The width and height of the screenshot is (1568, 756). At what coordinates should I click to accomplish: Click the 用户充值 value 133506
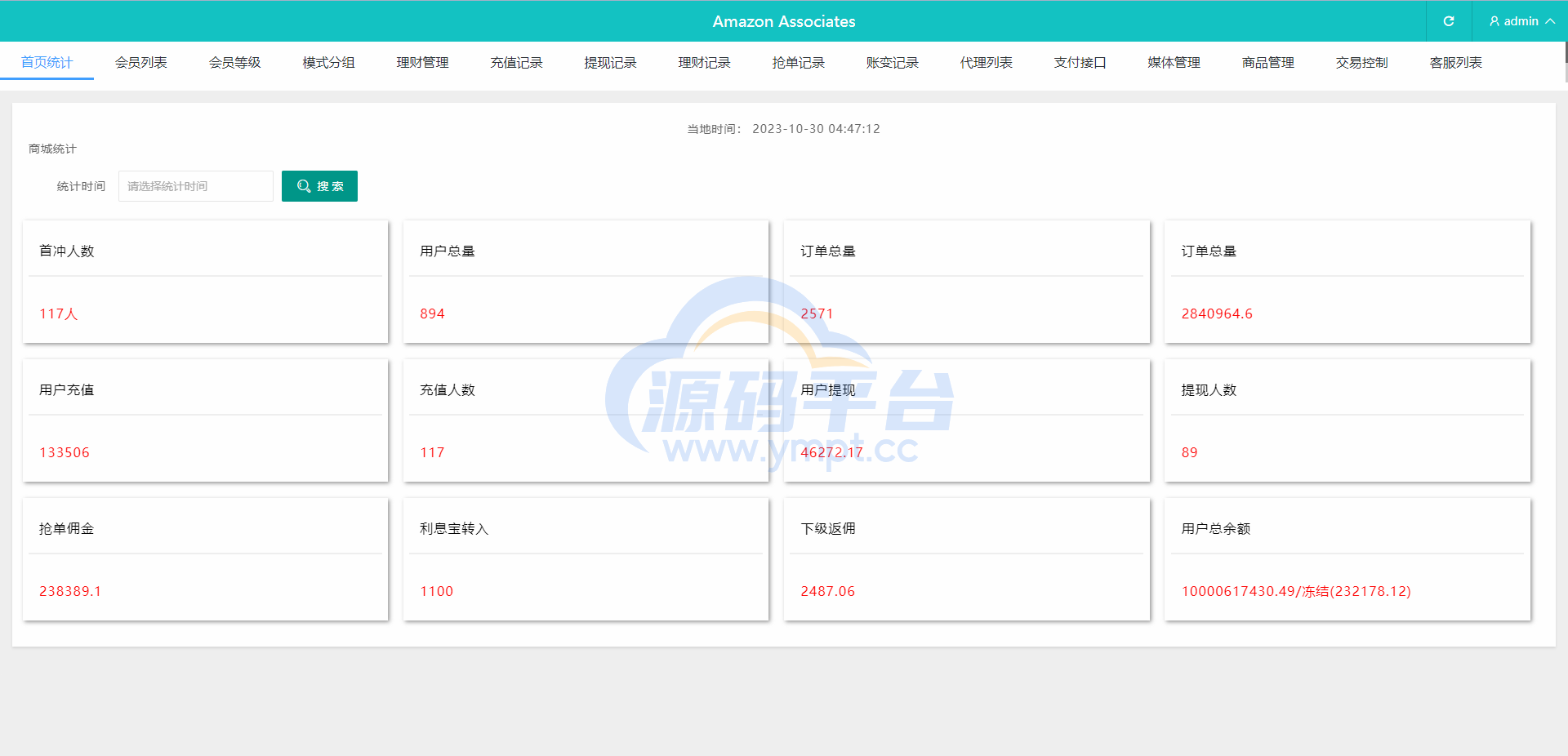coord(65,452)
